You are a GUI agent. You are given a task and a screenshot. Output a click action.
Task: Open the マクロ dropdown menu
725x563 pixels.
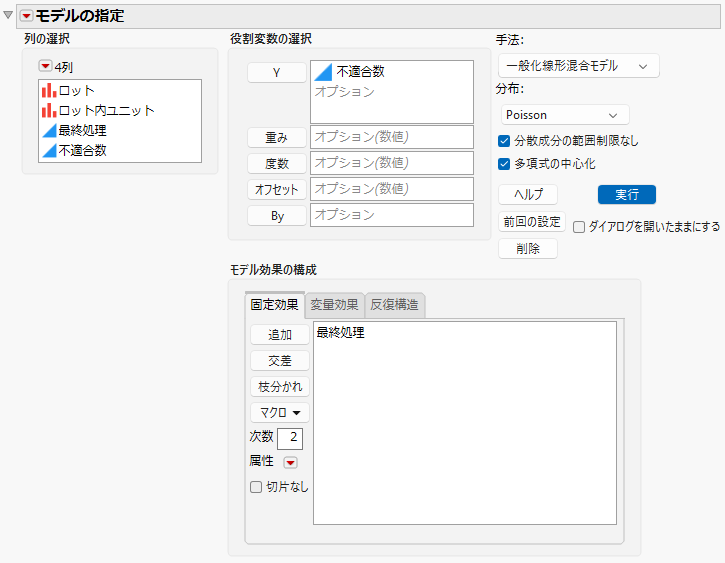click(x=280, y=412)
